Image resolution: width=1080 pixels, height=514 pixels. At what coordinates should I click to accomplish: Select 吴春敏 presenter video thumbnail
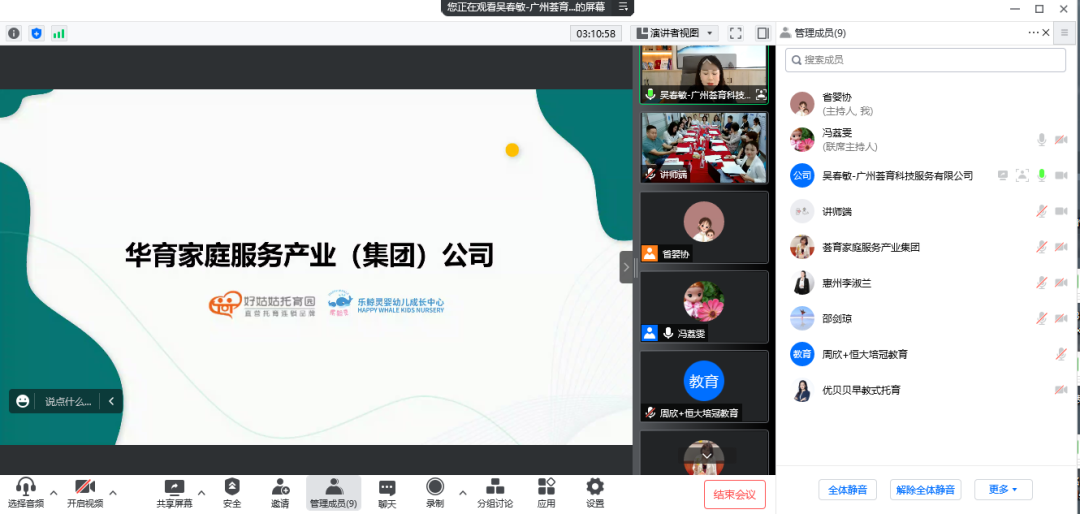coord(704,74)
